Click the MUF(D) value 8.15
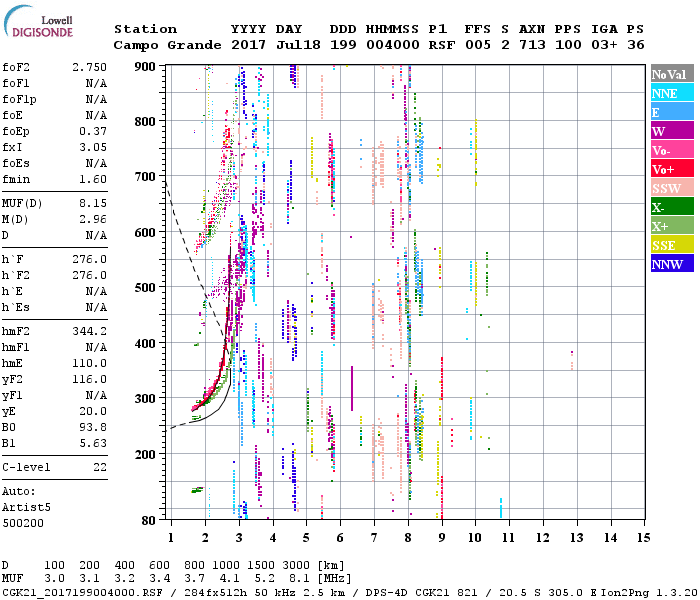This screenshot has width=700, height=600. [x=93, y=204]
